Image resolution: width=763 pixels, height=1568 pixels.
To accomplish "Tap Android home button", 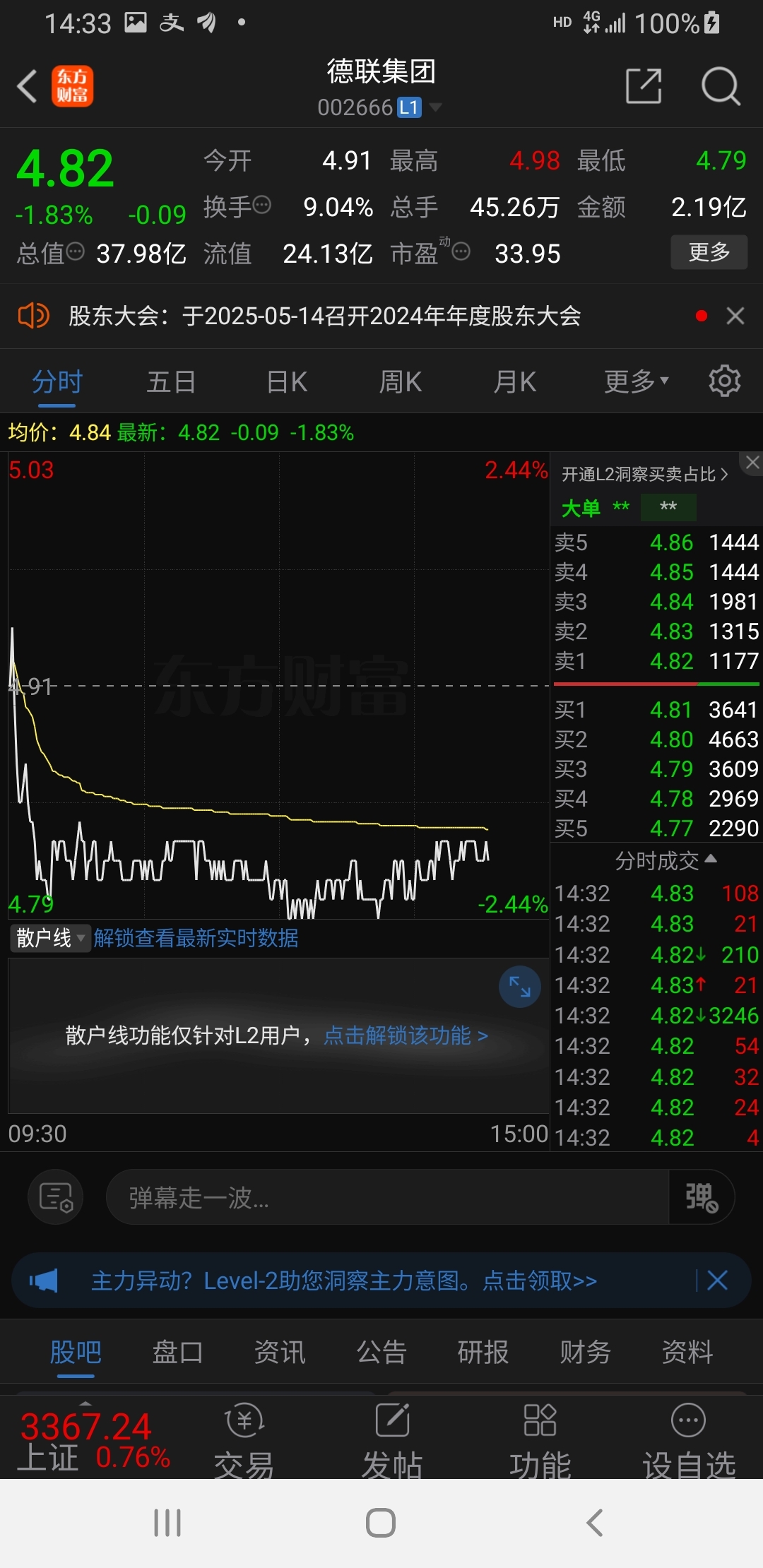I will pyautogui.click(x=381, y=1523).
